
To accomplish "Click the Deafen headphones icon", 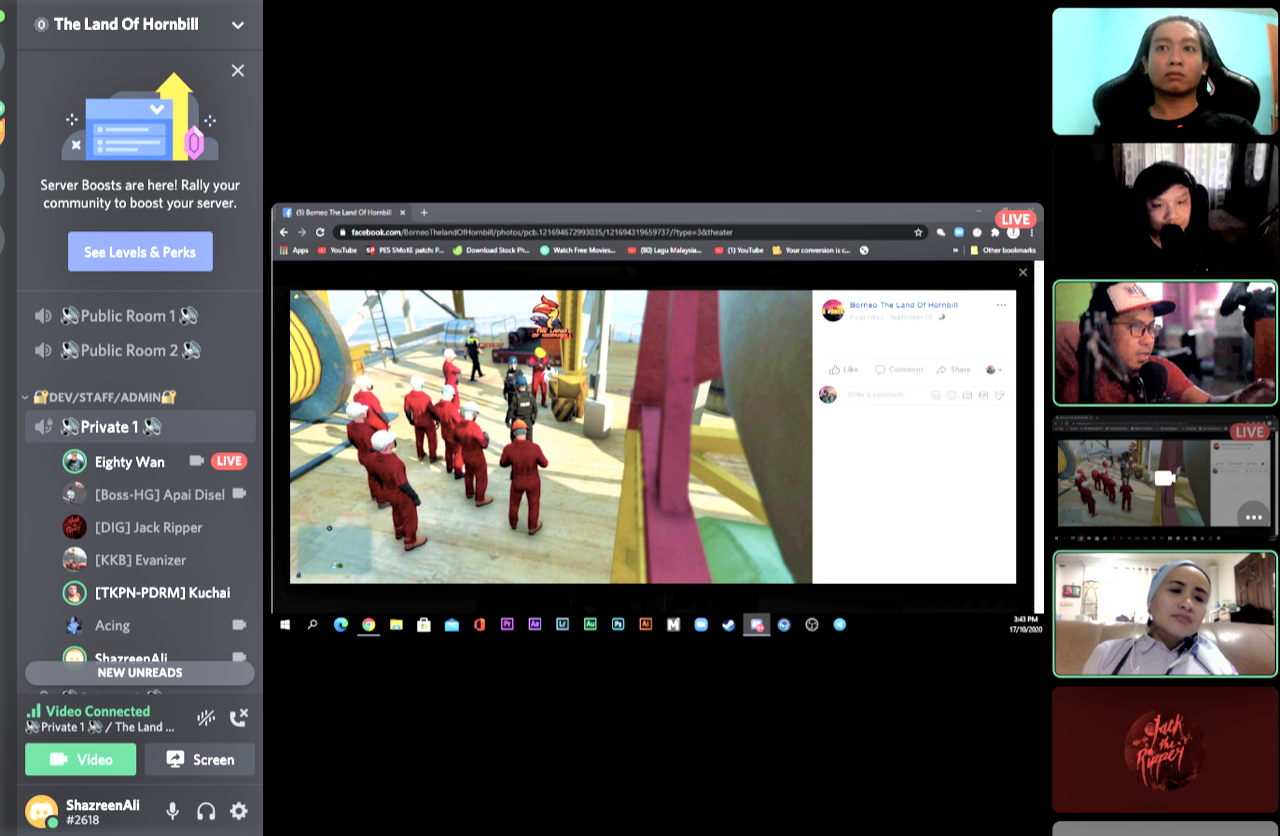I will pyautogui.click(x=207, y=811).
